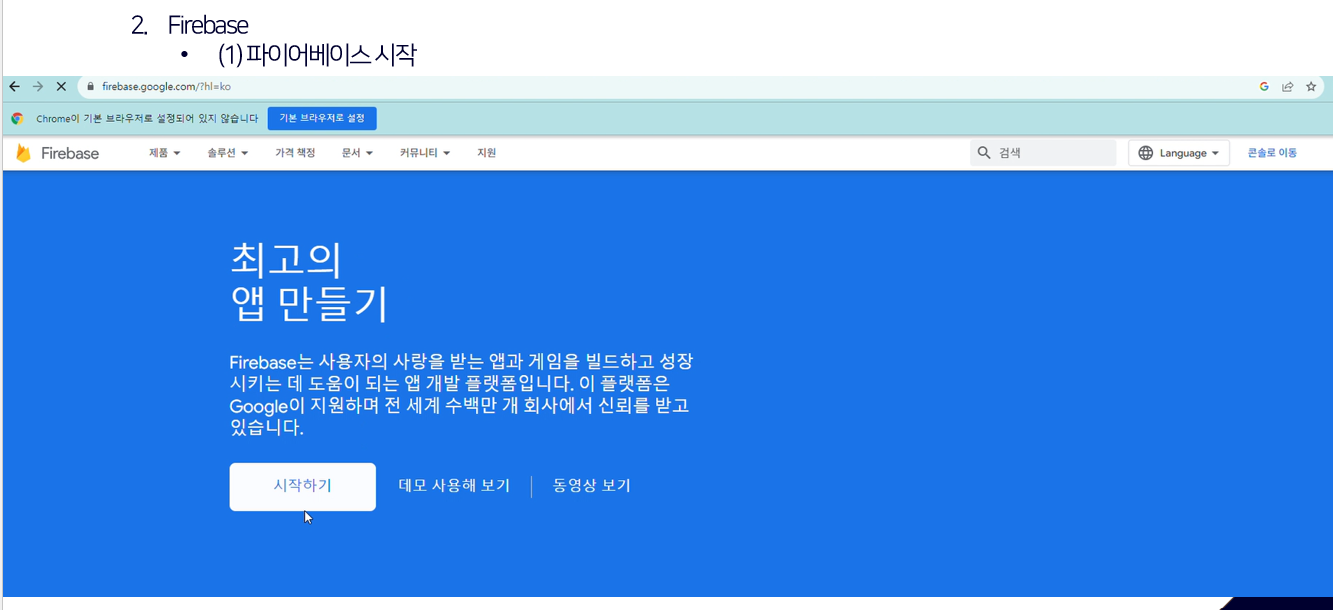Click the 데모 사용해 보기 link
Image resolution: width=1333 pixels, height=610 pixels.
[x=455, y=486]
